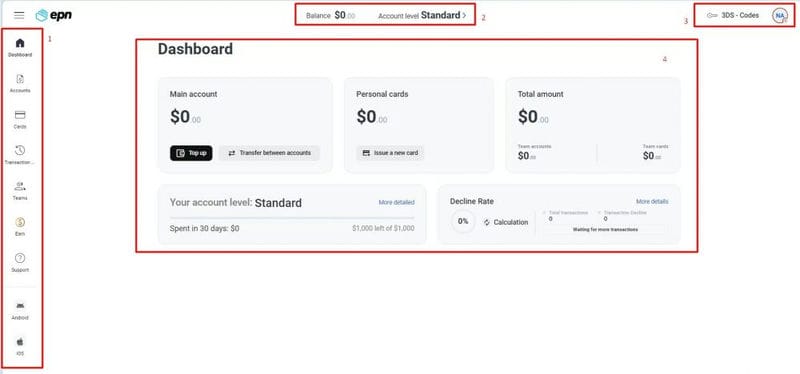Viewport: 800px width, 374px height.
Task: Open the Support question mark icon
Action: (x=20, y=258)
